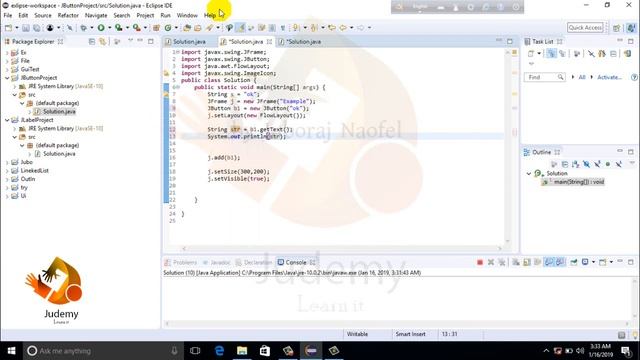Open Microsoft Edge from the taskbar

219,351
